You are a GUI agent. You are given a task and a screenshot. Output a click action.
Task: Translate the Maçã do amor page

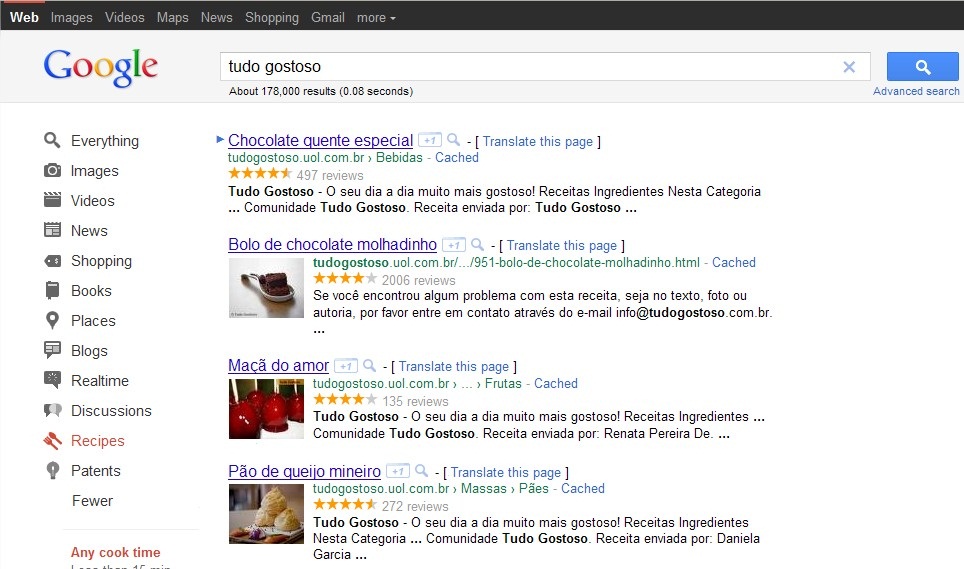[x=454, y=366]
